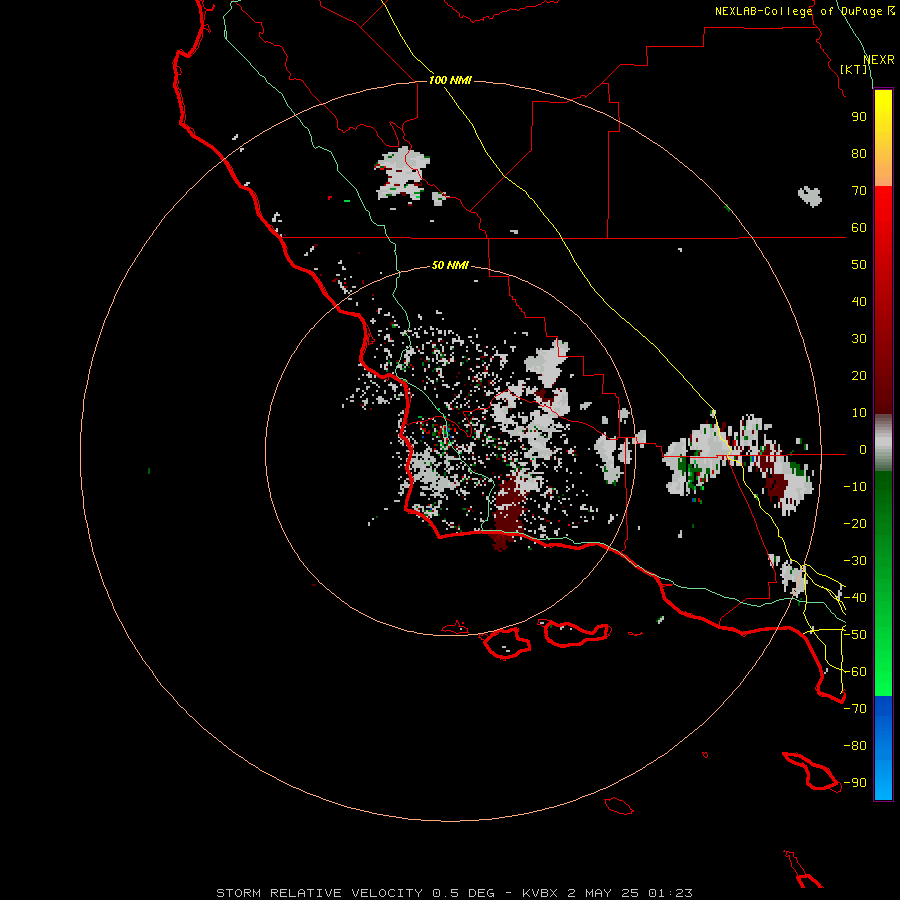
Task: Click the -10 value on velocity scale
Action: click(855, 487)
